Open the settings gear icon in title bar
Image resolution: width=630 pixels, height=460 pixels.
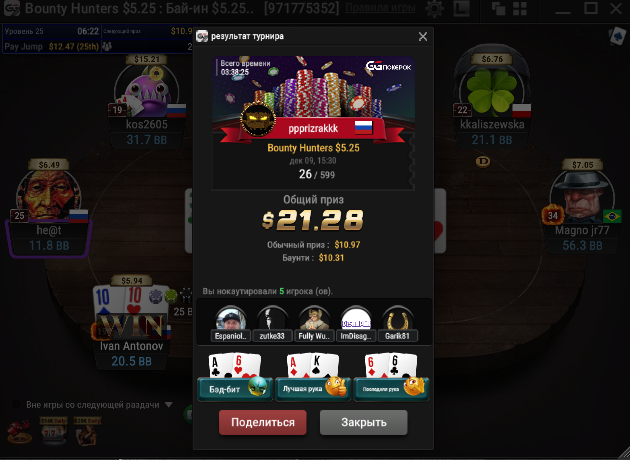[x=434, y=8]
